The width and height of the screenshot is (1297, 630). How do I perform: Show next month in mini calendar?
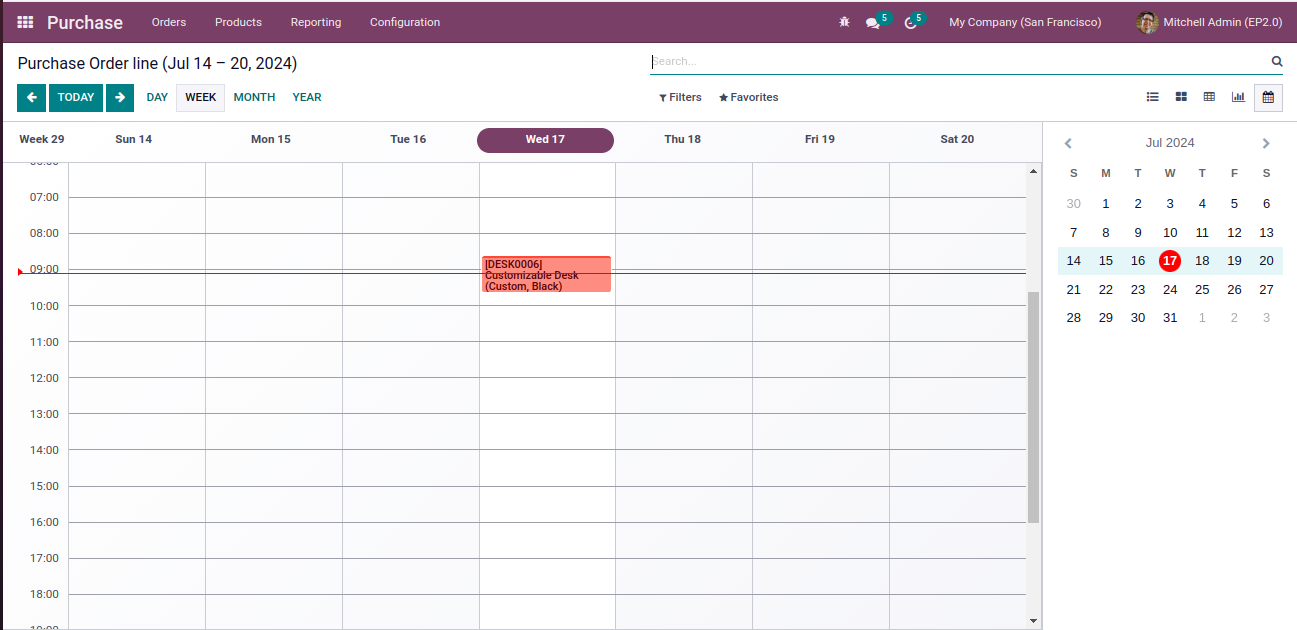pyautogui.click(x=1266, y=143)
